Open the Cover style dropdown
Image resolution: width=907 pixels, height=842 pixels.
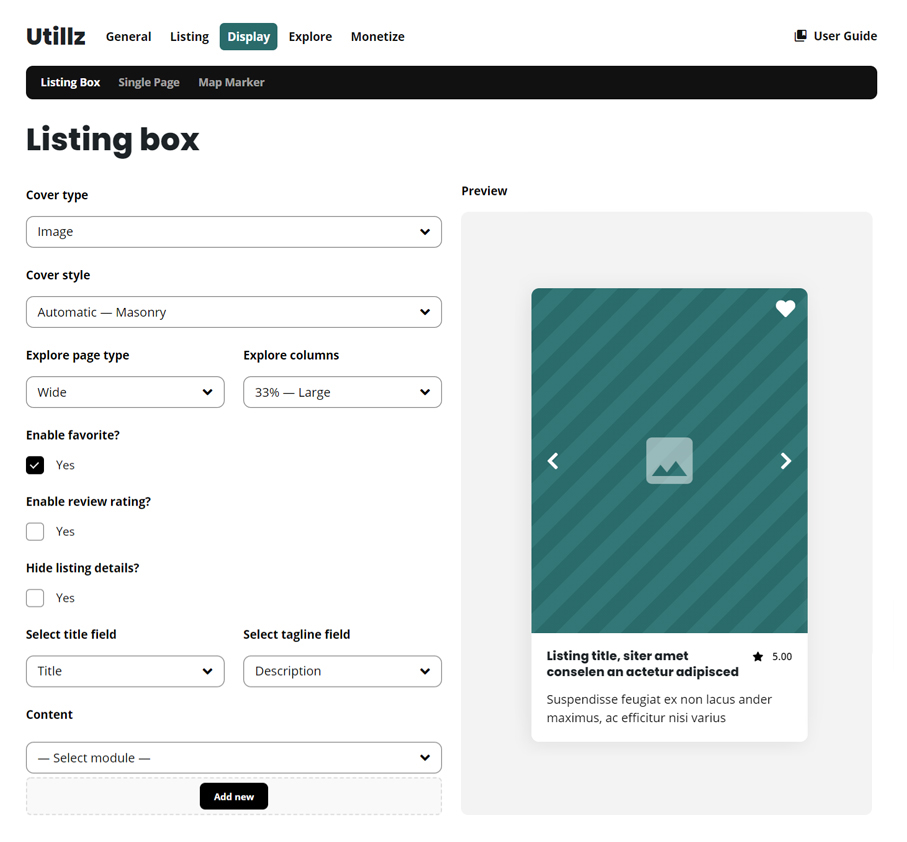click(x=234, y=312)
